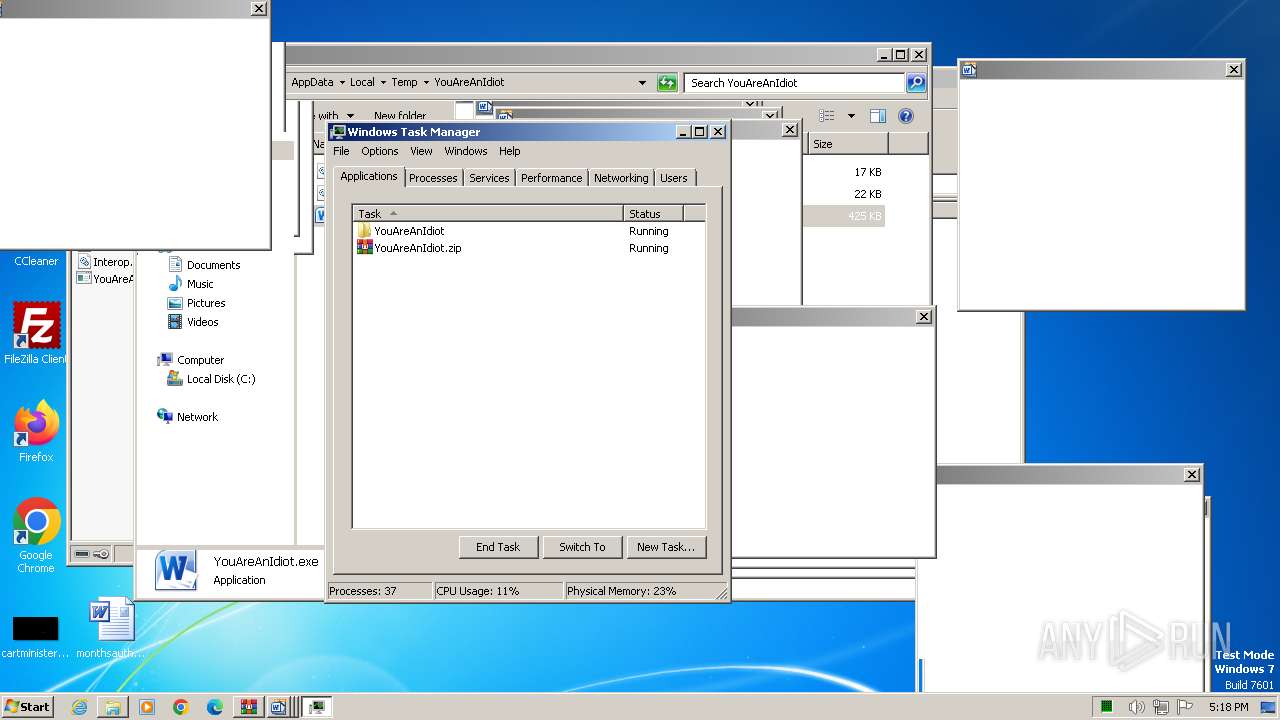The image size is (1280, 720).
Task: Open the network tray icon
Action: point(1161,707)
